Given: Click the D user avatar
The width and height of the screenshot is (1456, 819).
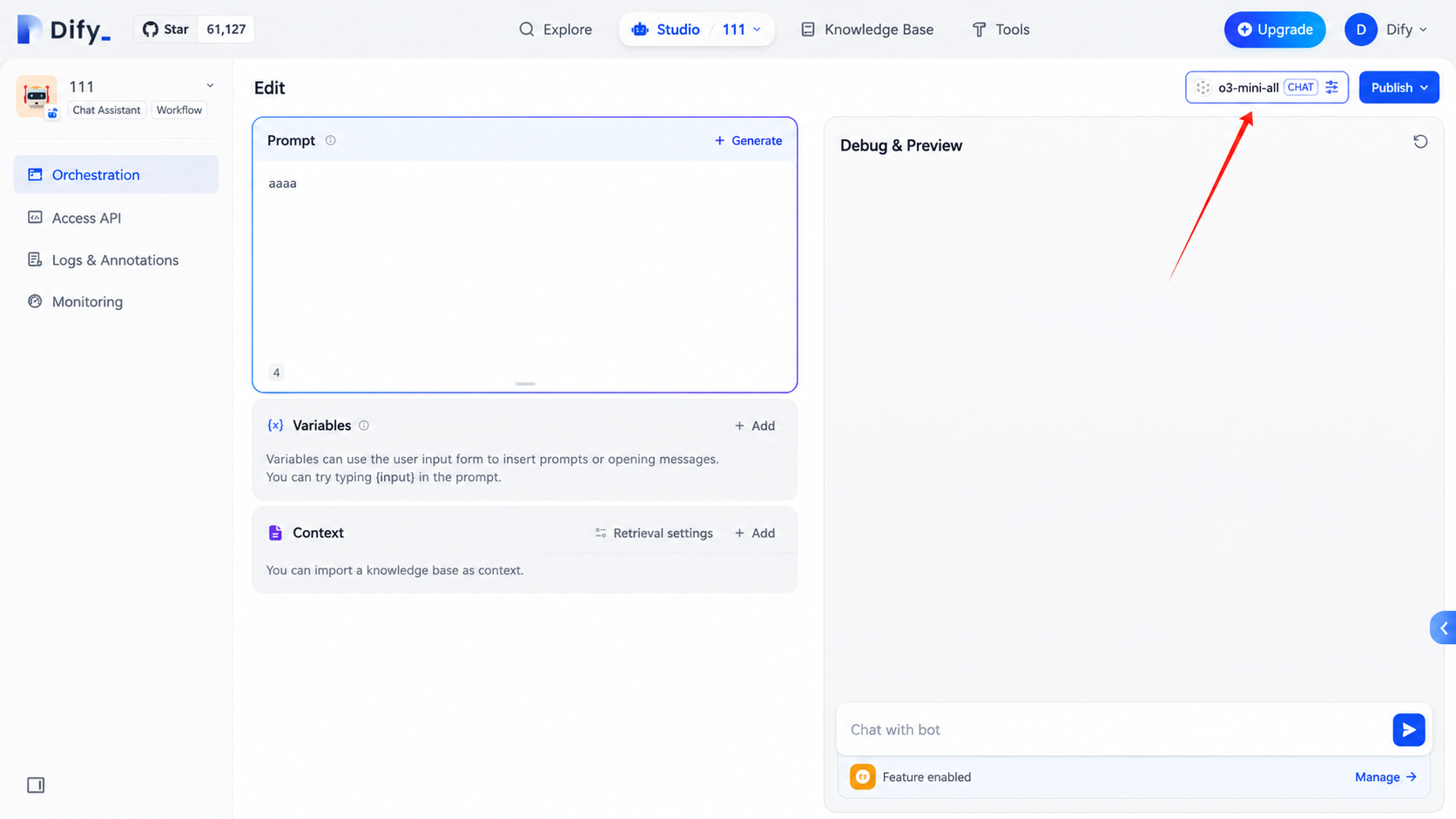Looking at the screenshot, I should point(1361,30).
